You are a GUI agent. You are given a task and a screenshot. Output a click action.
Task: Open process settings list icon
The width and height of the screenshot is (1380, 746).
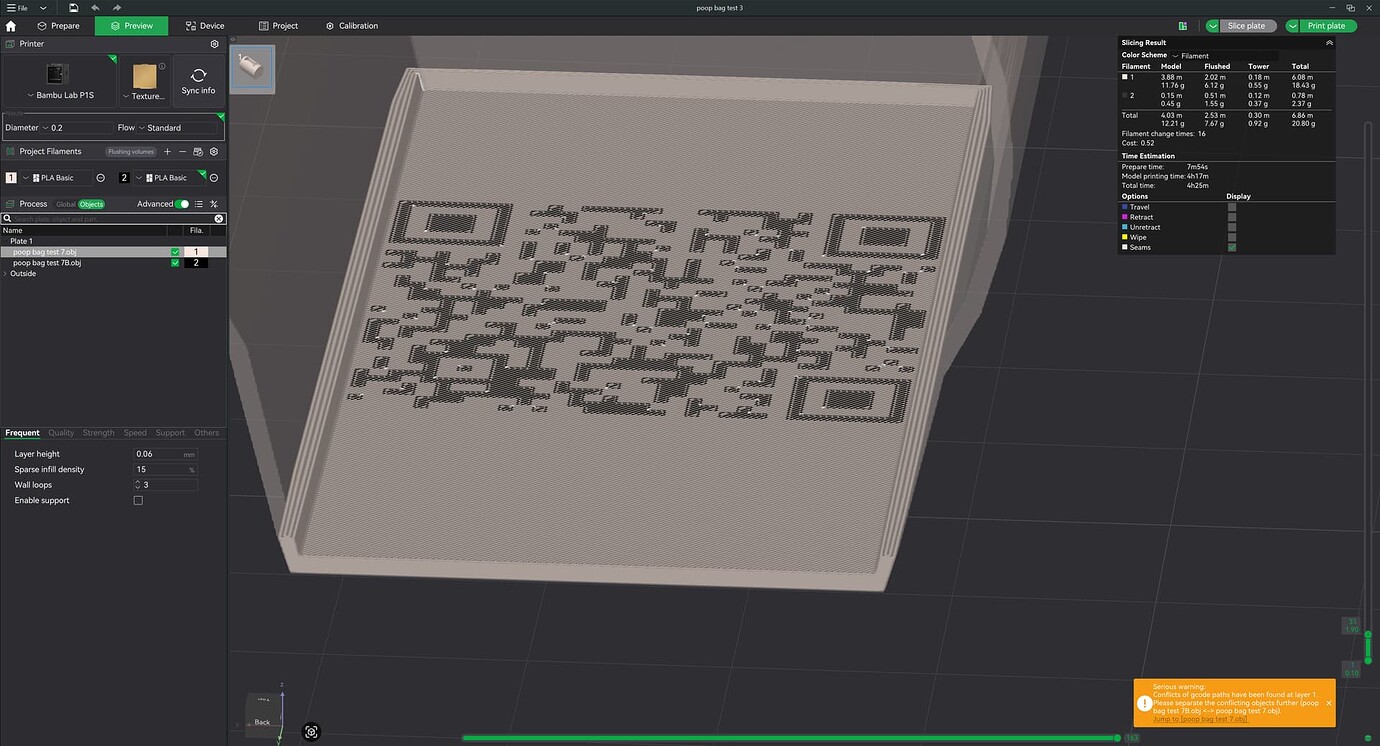[x=198, y=204]
